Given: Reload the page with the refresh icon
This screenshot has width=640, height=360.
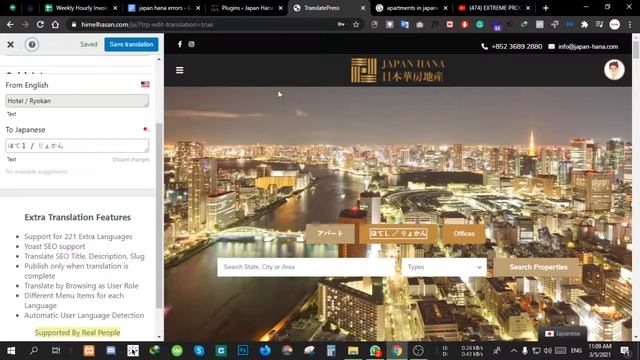Looking at the screenshot, I should click(40, 24).
